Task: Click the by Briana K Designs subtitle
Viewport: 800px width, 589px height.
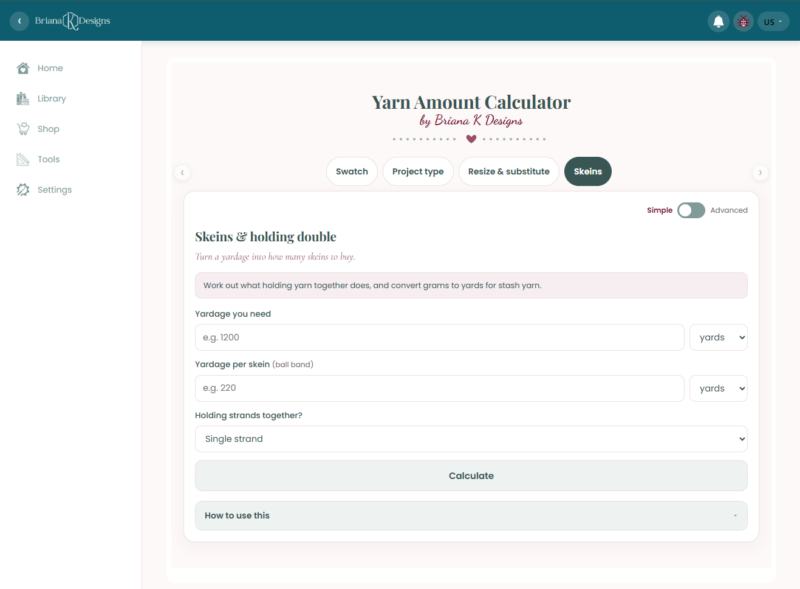Action: point(471,121)
